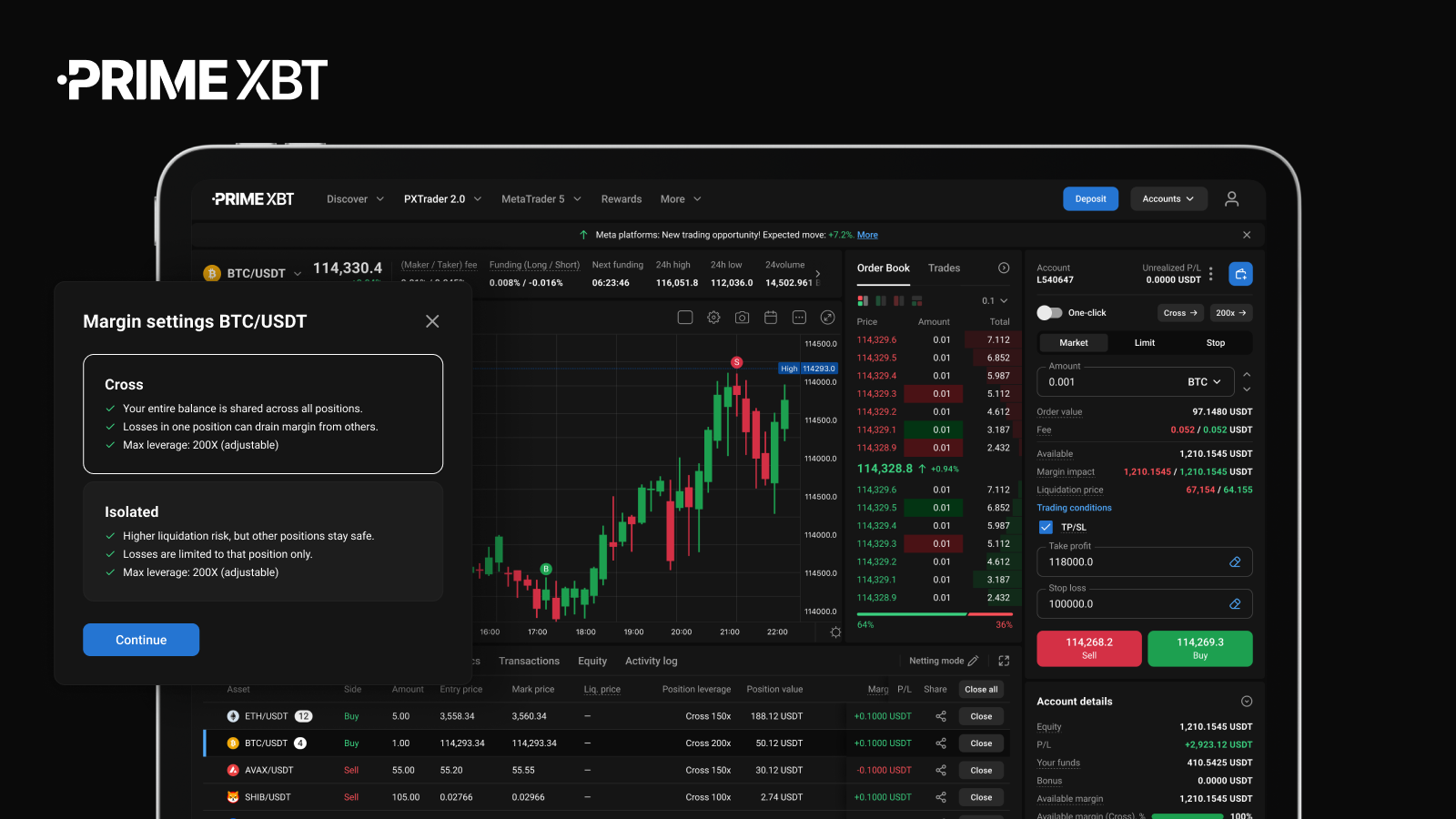The height and width of the screenshot is (819, 1456).
Task: Collapse the Account details section
Action: point(1247,702)
